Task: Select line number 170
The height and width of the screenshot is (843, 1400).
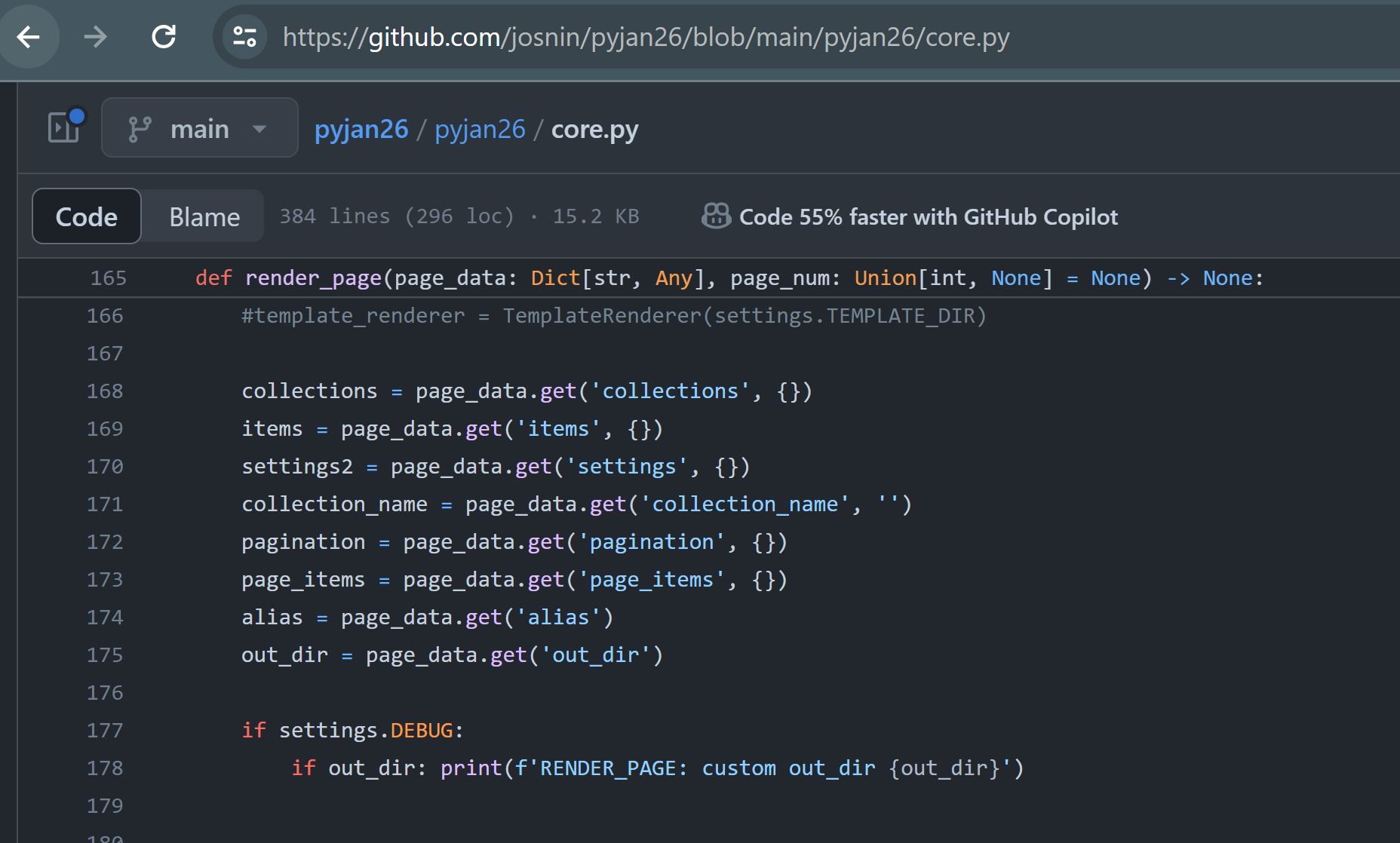Action: coord(105,467)
